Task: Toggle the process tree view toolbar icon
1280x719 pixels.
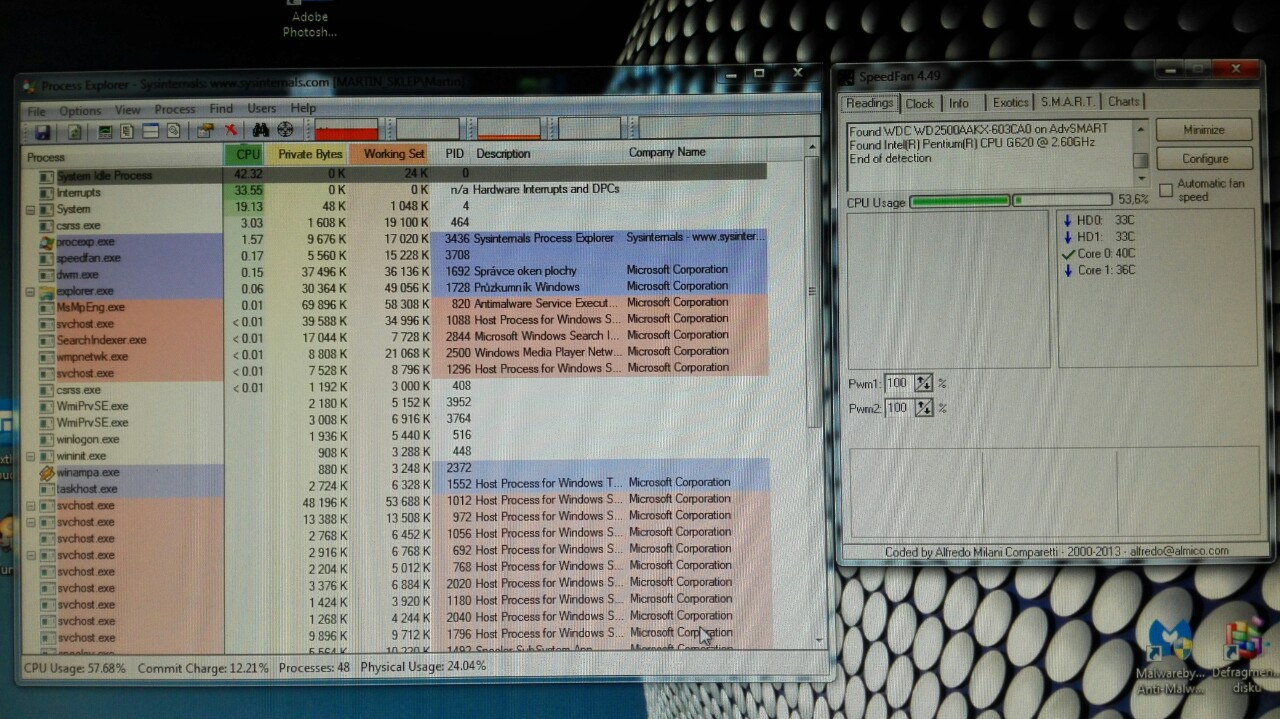Action: (127, 131)
